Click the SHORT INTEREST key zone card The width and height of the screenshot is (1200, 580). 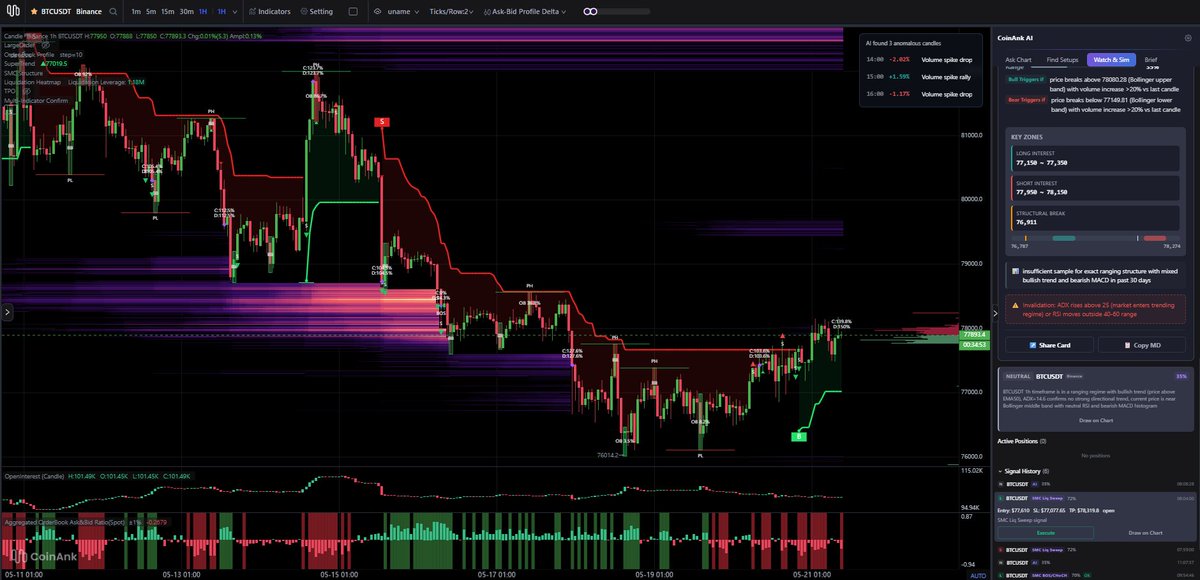(x=1096, y=188)
